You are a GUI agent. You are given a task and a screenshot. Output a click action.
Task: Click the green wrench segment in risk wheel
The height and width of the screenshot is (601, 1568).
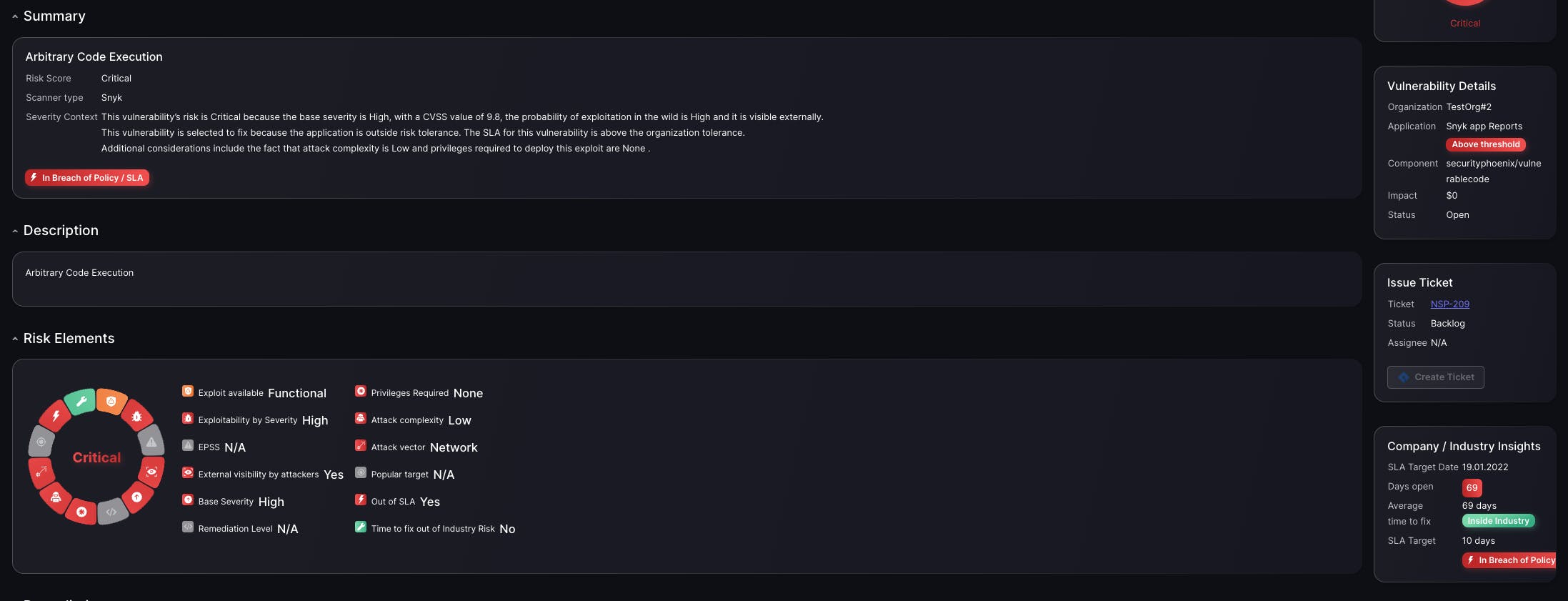coord(81,402)
